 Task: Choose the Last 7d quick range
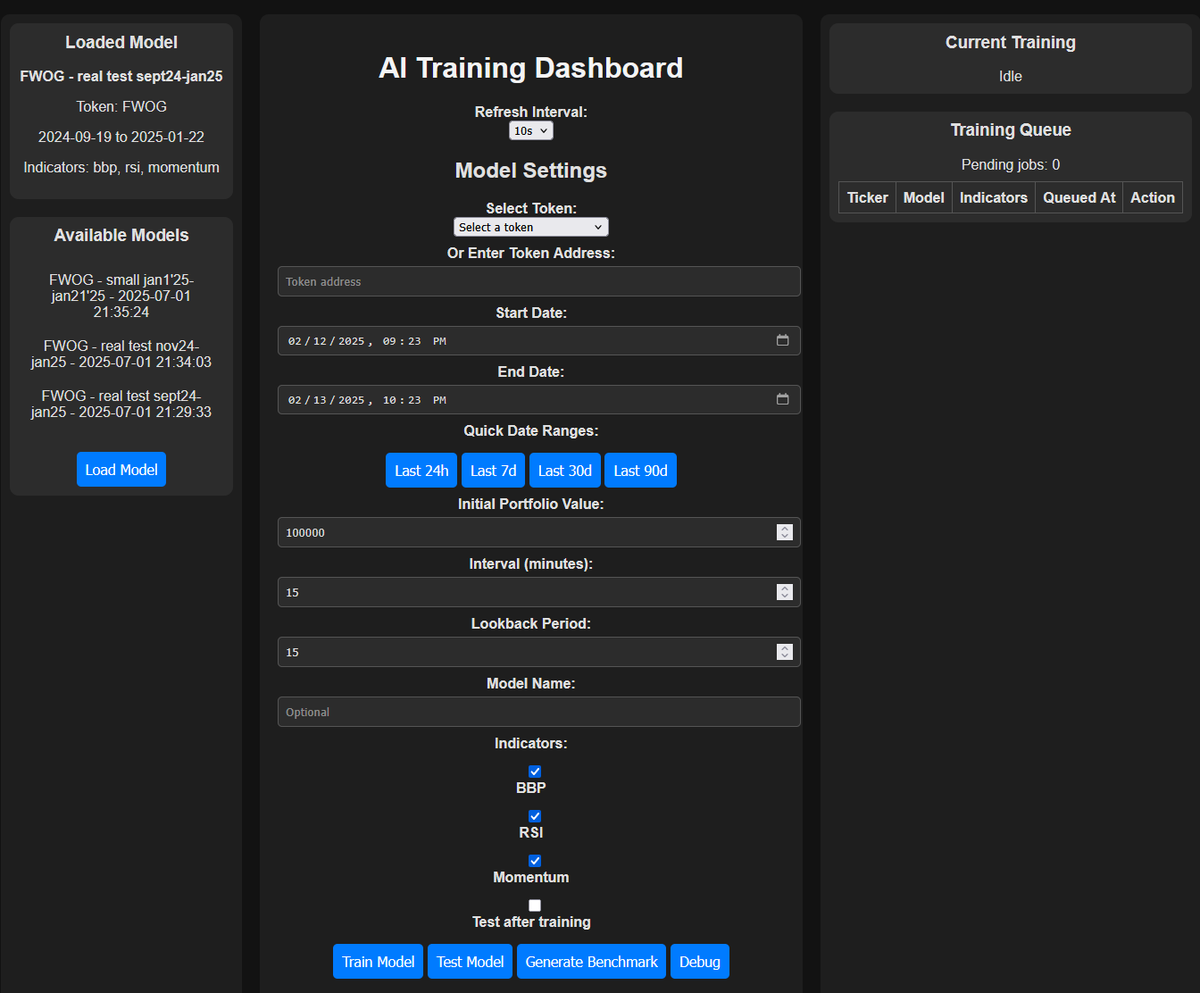coord(493,470)
